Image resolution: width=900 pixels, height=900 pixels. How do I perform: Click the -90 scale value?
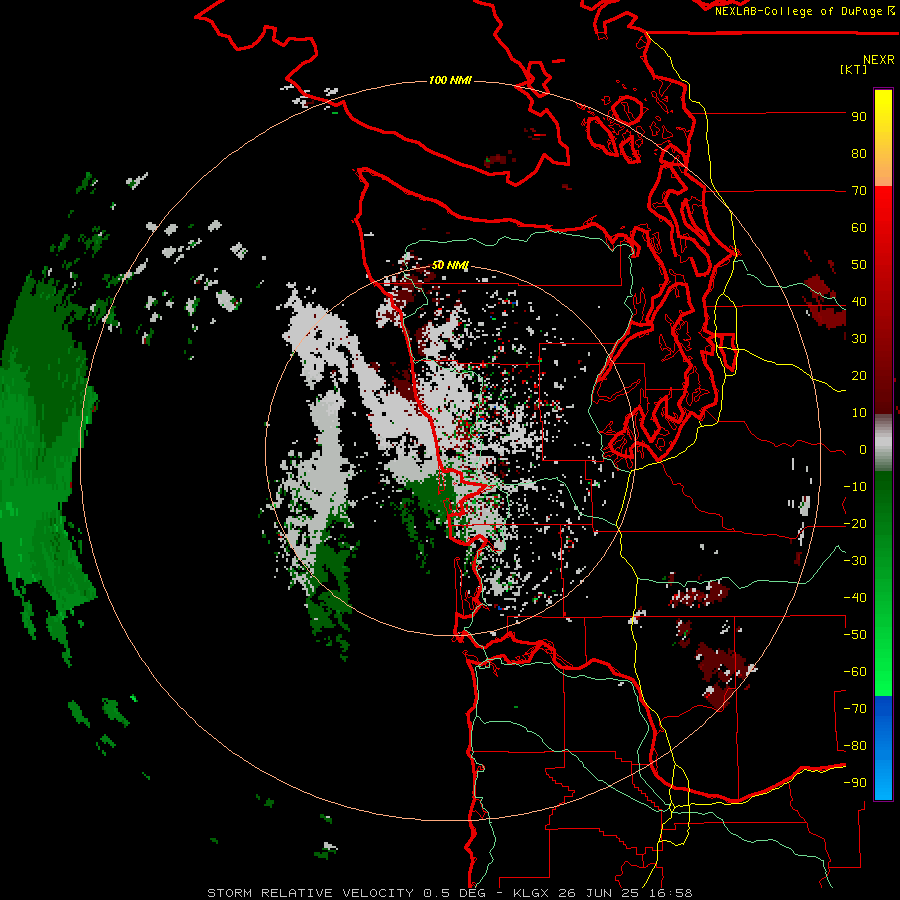pos(855,783)
